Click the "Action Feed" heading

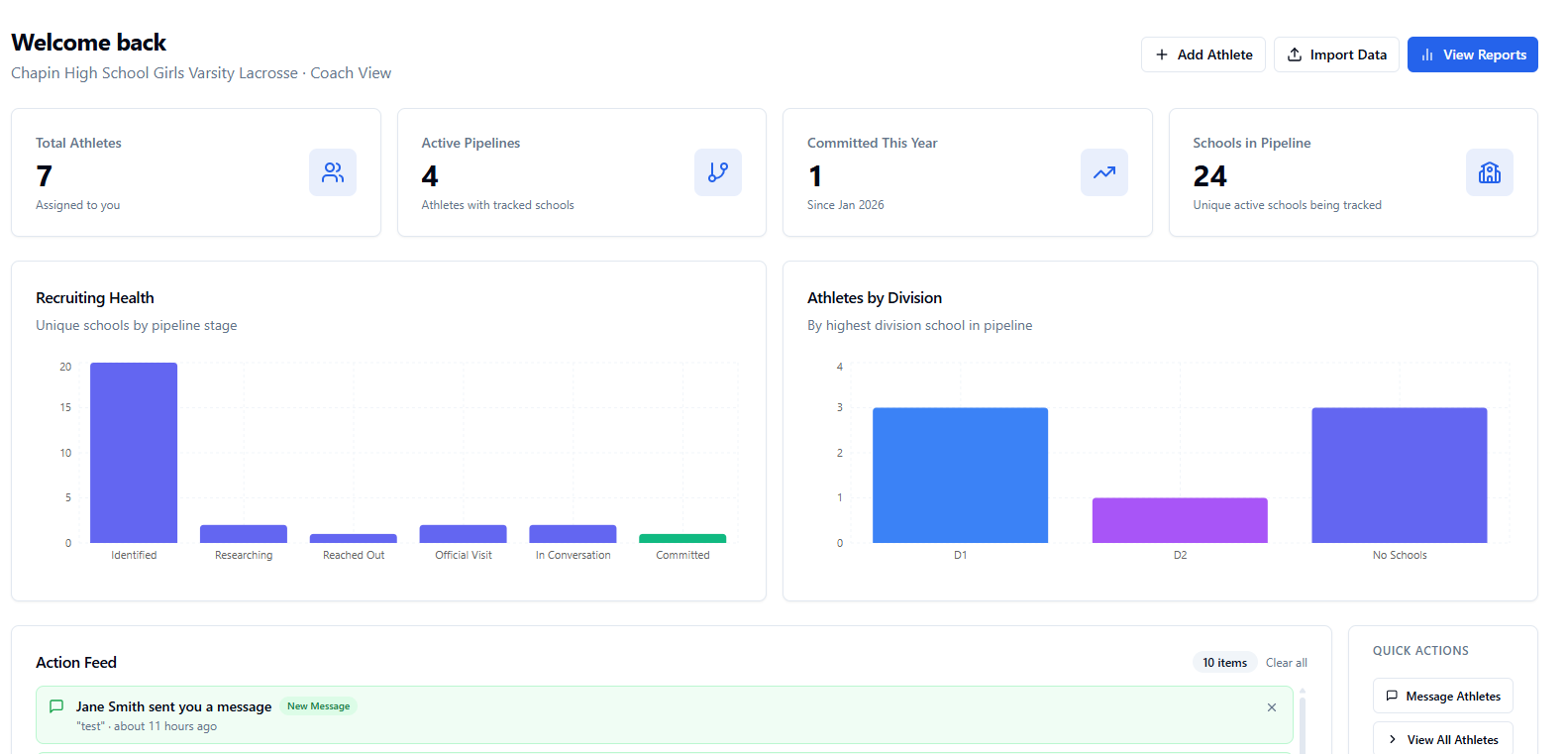76,663
